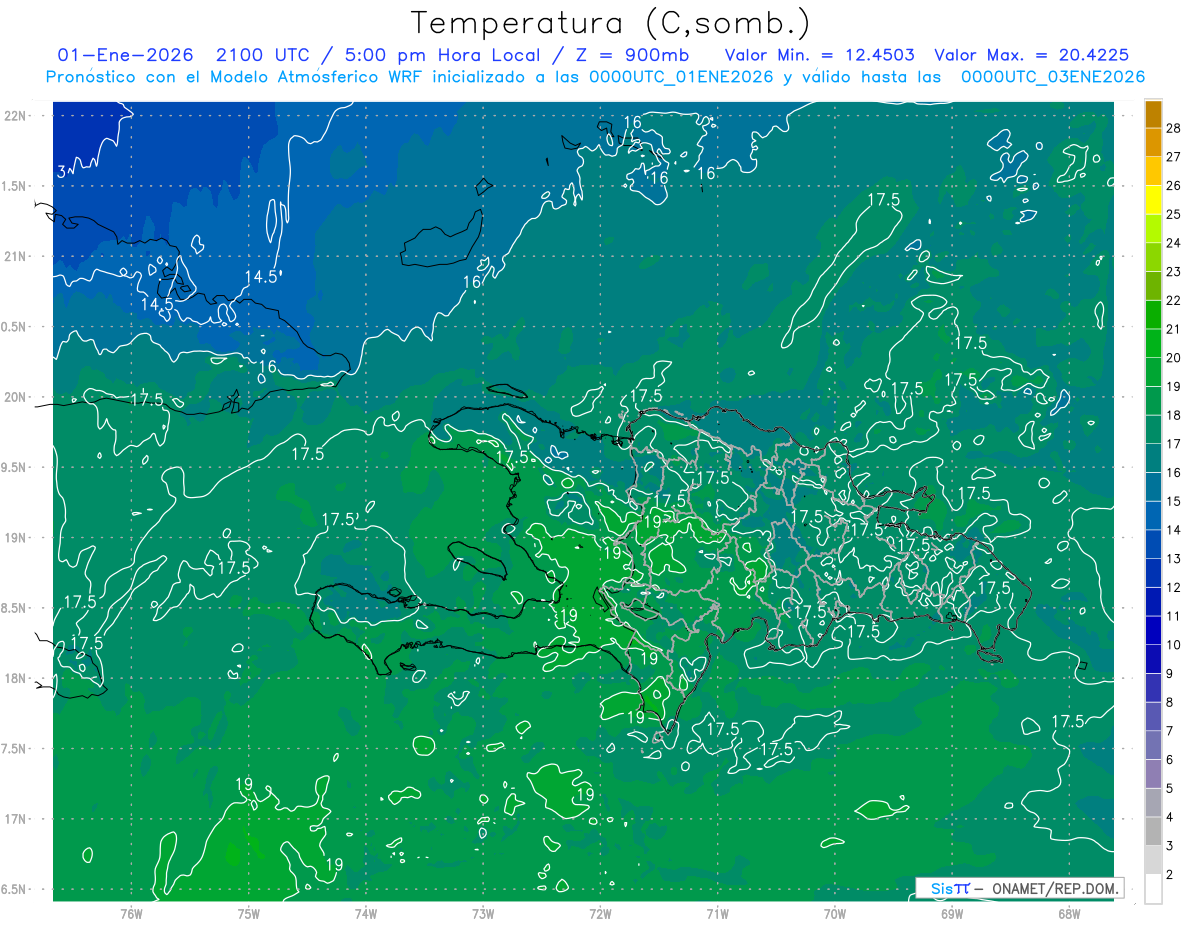
Task: Click the green legend swatch beside 21
Action: (1153, 315)
